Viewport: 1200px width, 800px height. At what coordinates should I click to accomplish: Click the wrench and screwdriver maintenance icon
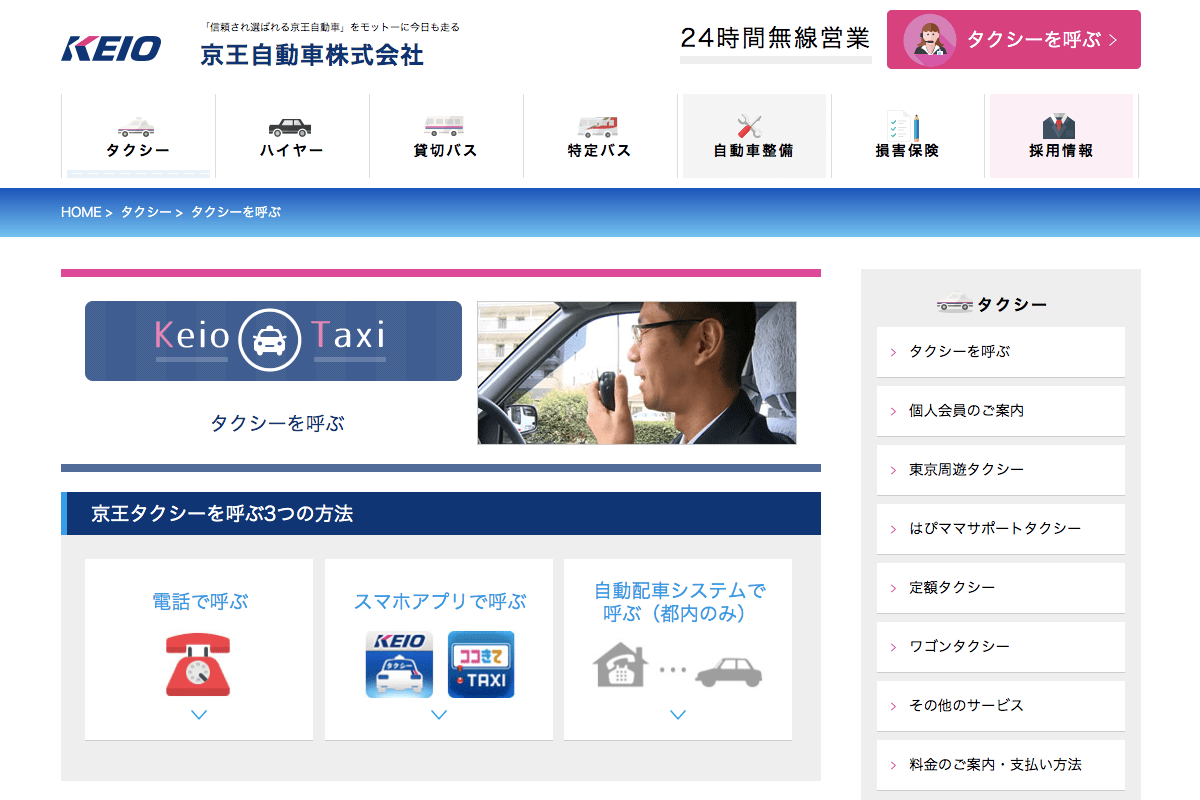pos(750,127)
